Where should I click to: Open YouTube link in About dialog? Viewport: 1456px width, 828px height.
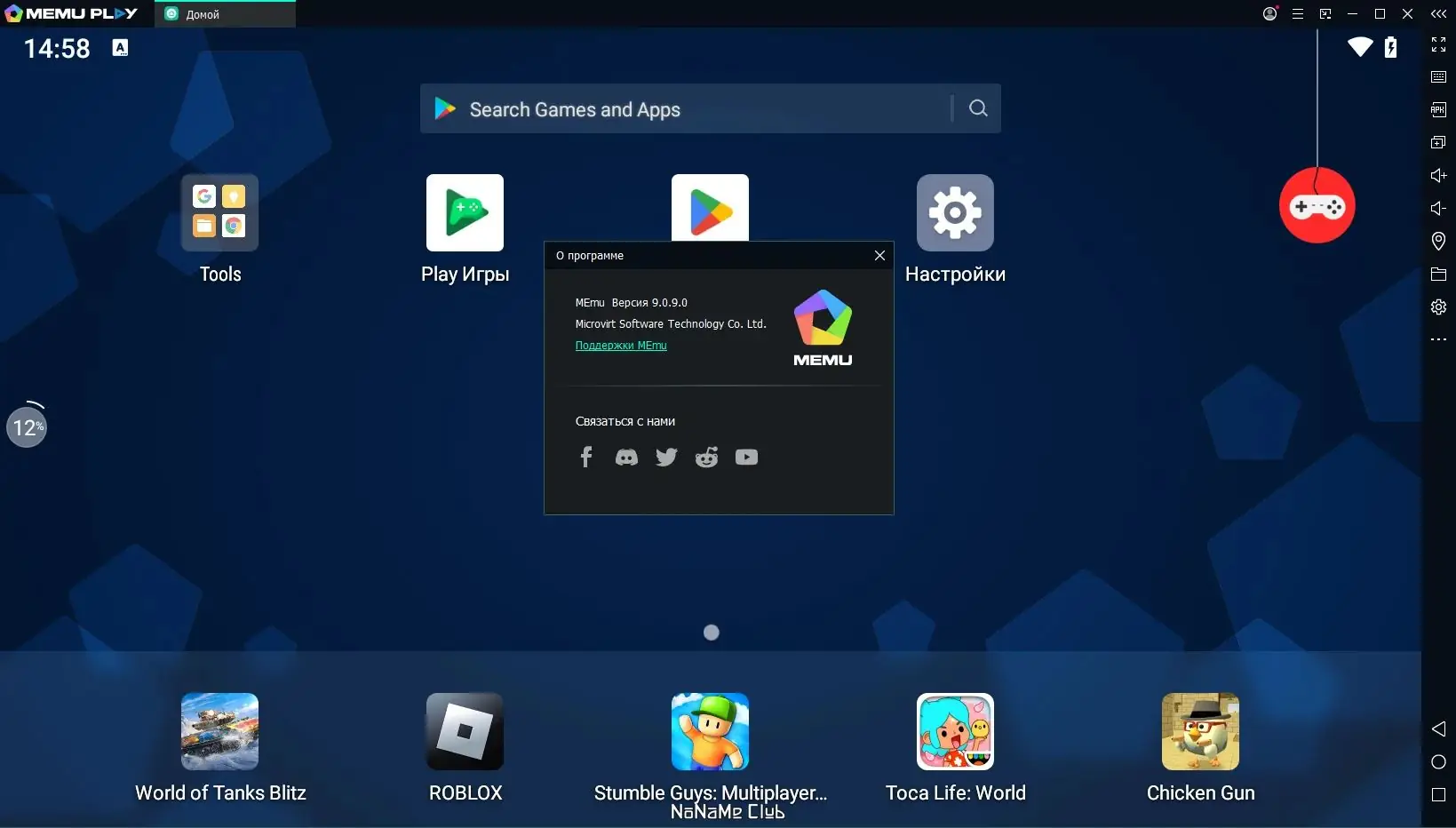(746, 457)
